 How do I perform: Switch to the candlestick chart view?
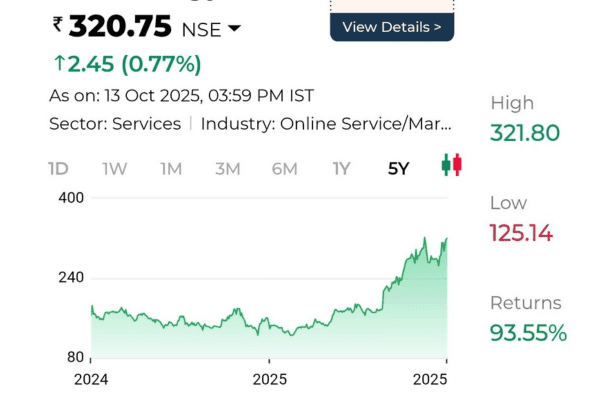click(x=452, y=166)
